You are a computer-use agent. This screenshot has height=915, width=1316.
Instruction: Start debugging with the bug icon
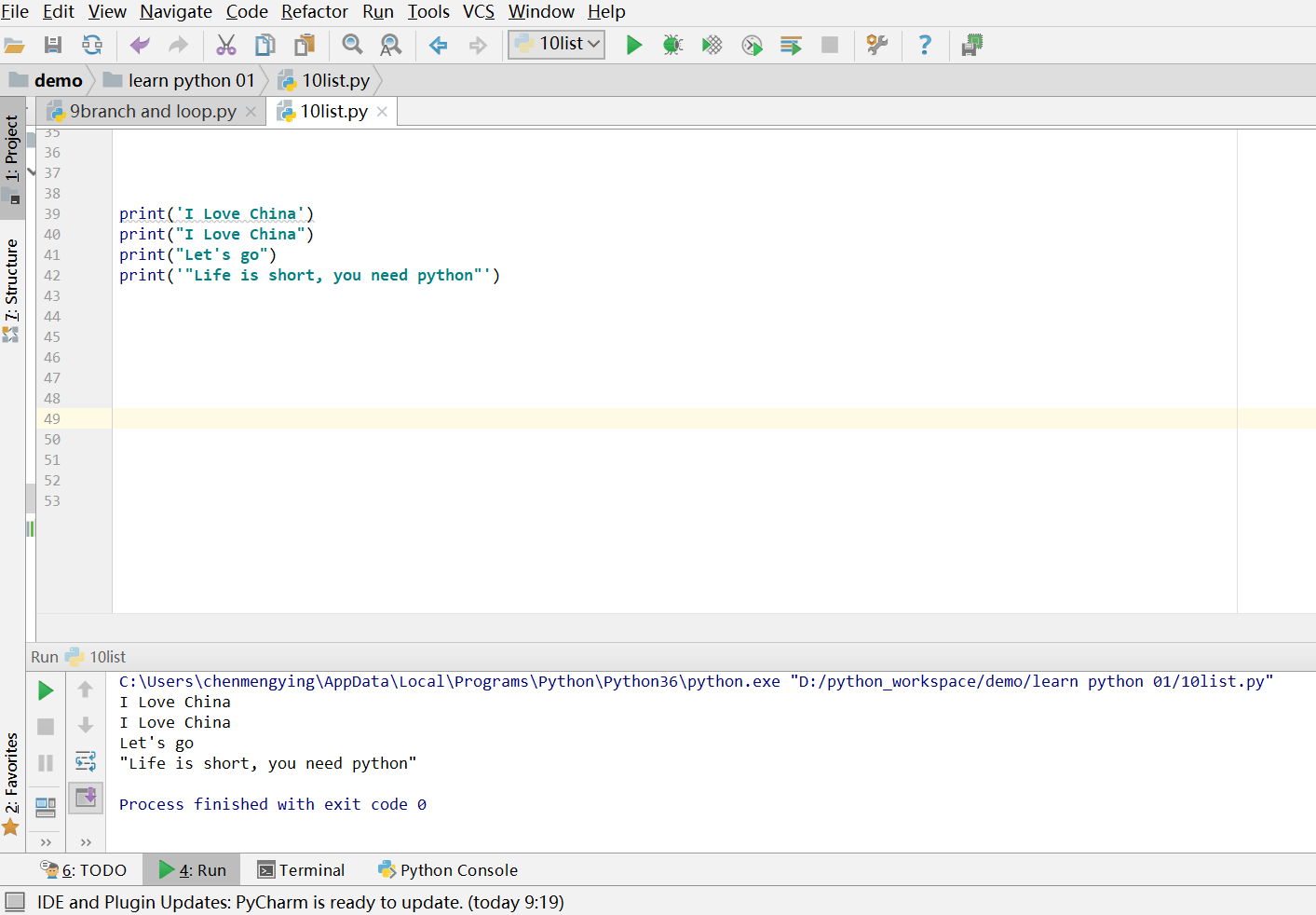click(672, 45)
